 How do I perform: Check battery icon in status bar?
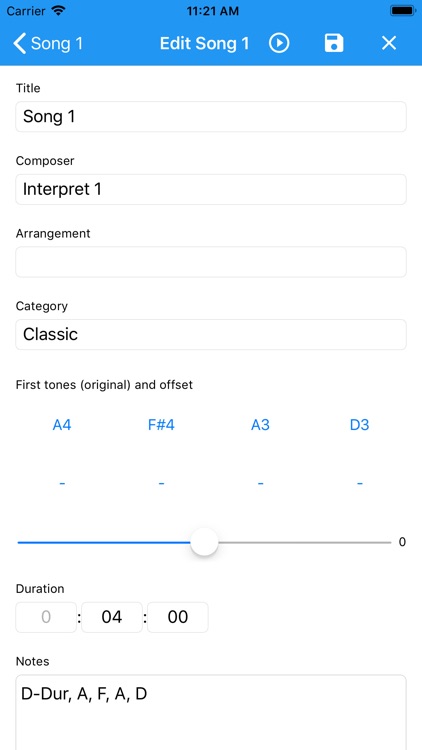pos(403,11)
